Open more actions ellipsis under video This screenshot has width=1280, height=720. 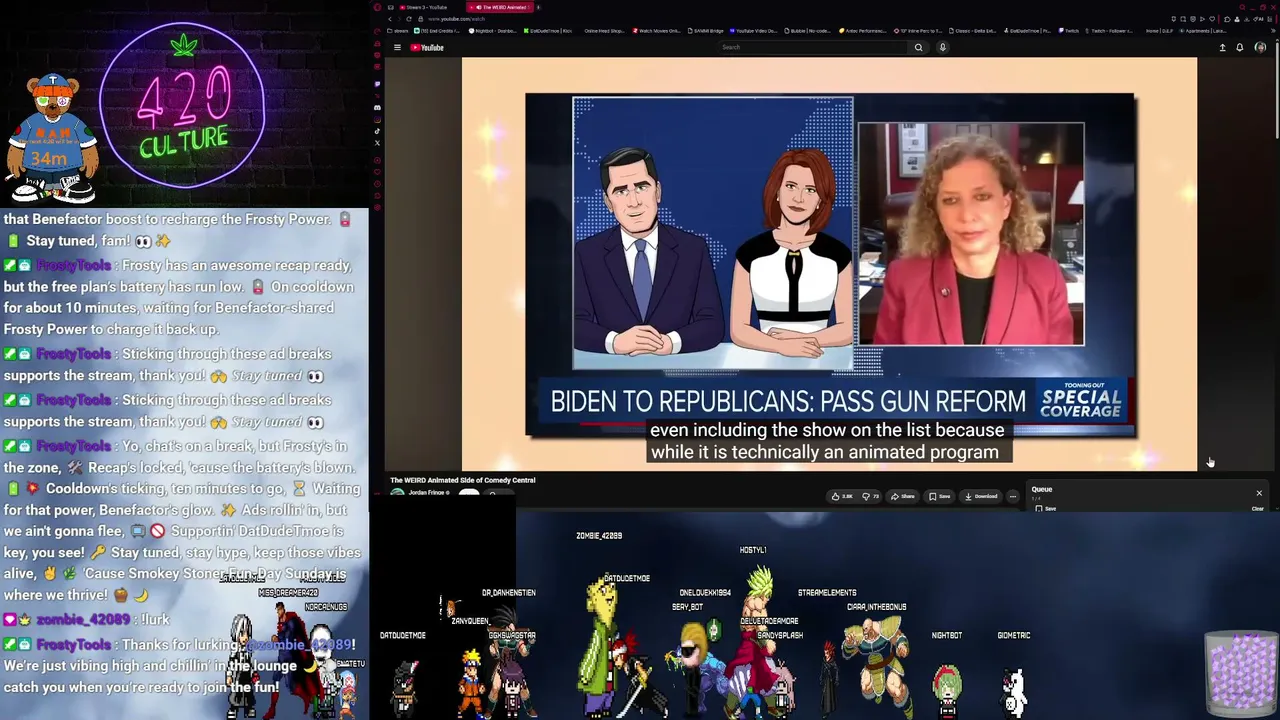[1012, 496]
